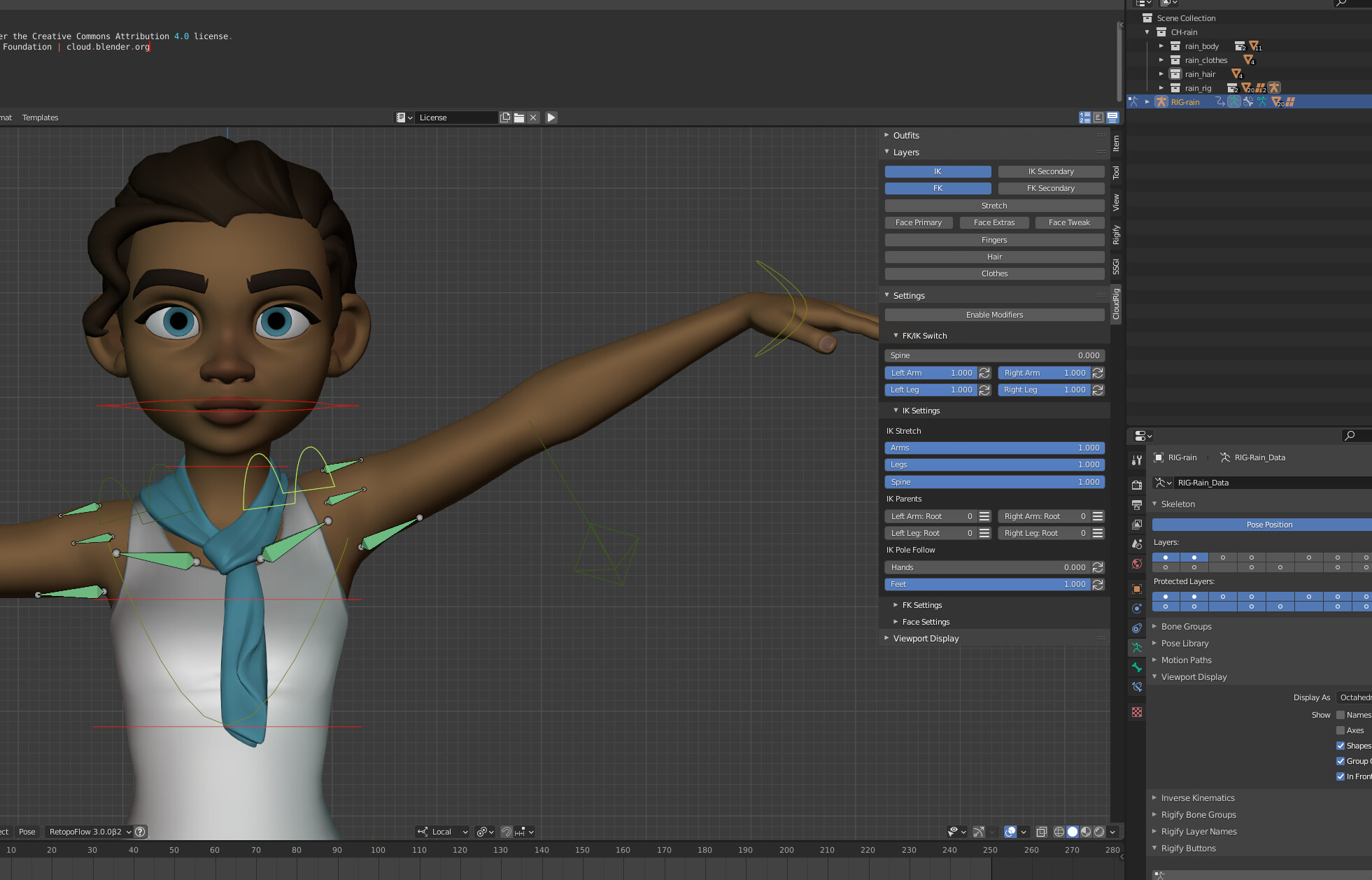Toggle viewport overlays button
Image resolution: width=1372 pixels, height=880 pixels.
[1010, 832]
